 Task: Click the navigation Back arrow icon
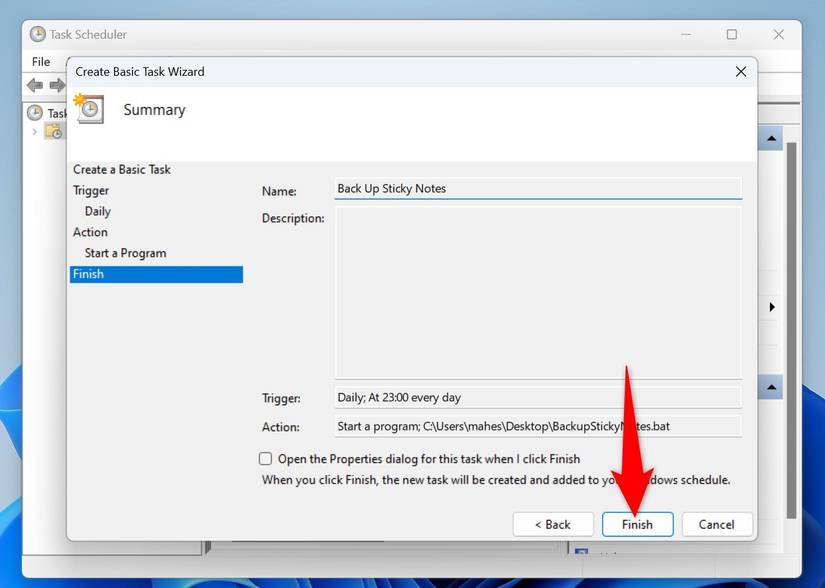click(34, 84)
